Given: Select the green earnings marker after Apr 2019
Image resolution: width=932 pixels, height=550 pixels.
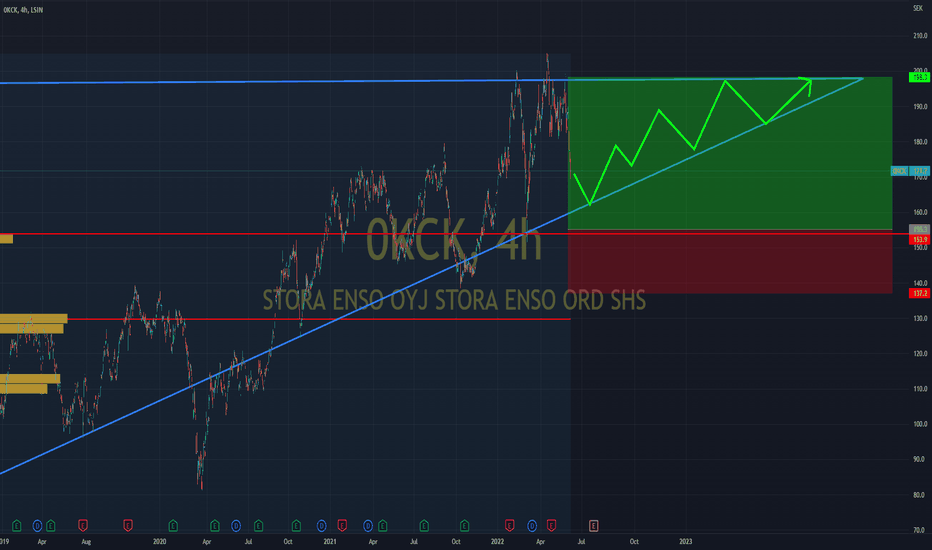Looking at the screenshot, I should tap(51, 526).
